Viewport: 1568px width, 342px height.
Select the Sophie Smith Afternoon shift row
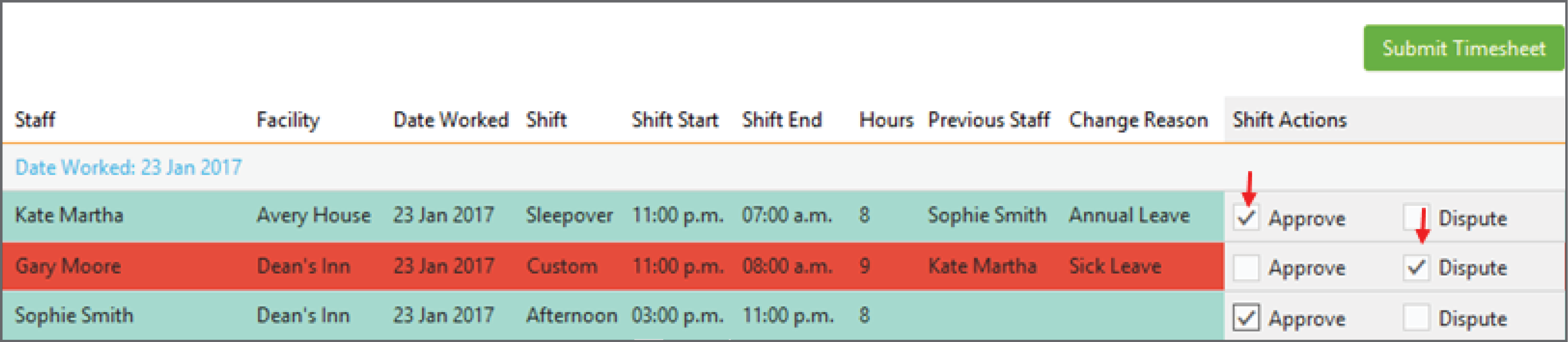(613, 315)
